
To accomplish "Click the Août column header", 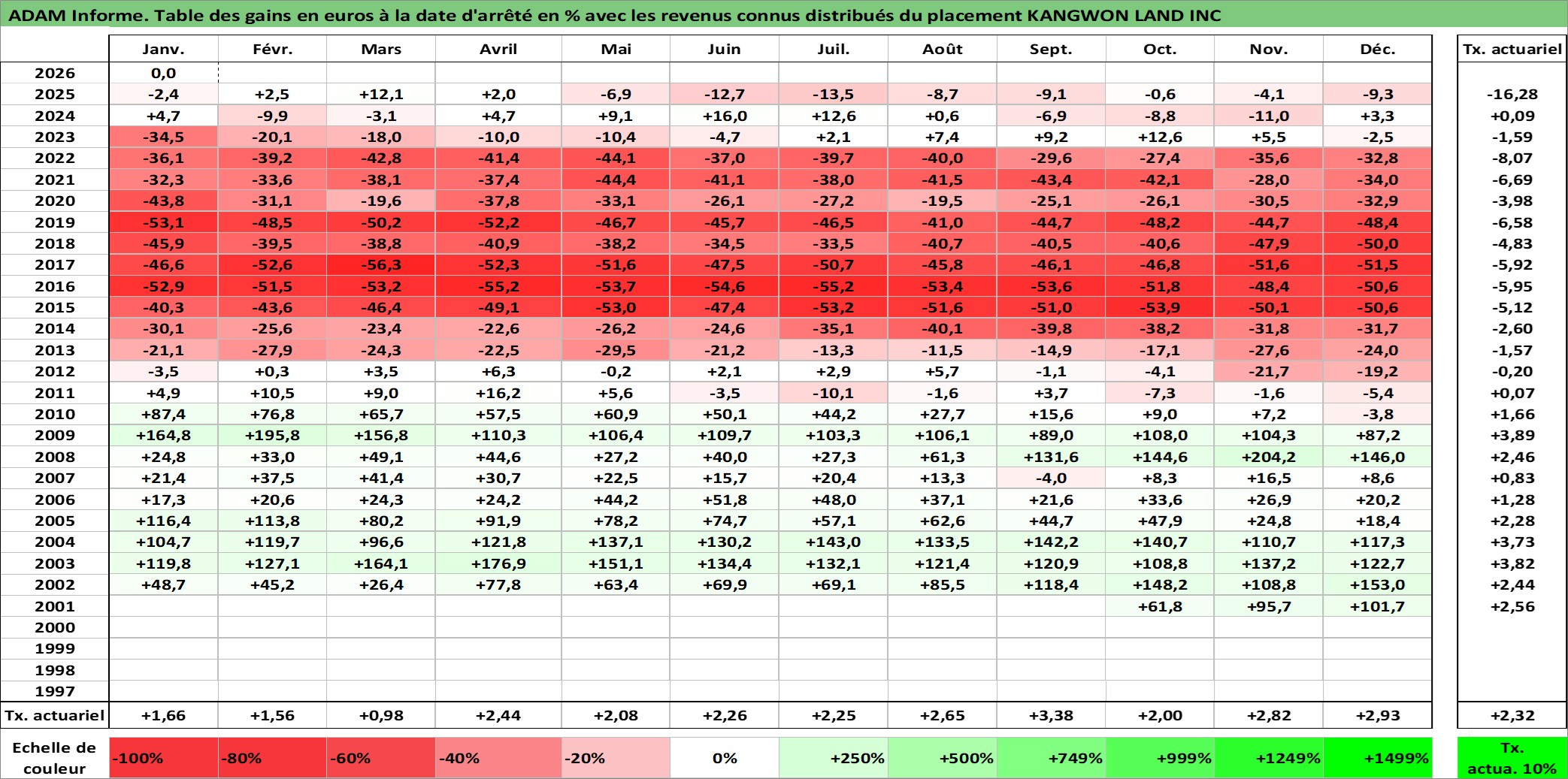I will [x=943, y=49].
